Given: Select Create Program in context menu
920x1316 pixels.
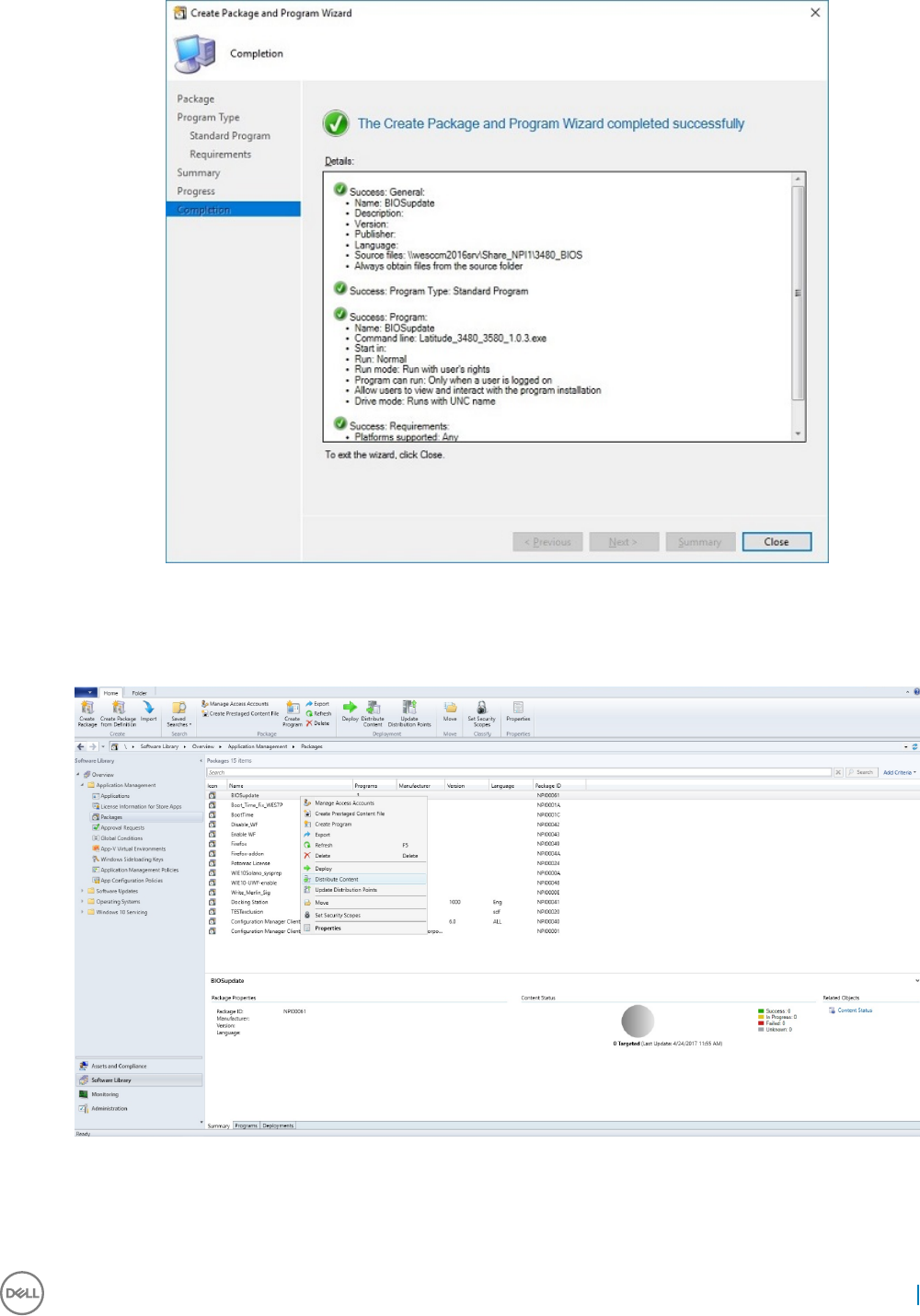Looking at the screenshot, I should coord(363,824).
